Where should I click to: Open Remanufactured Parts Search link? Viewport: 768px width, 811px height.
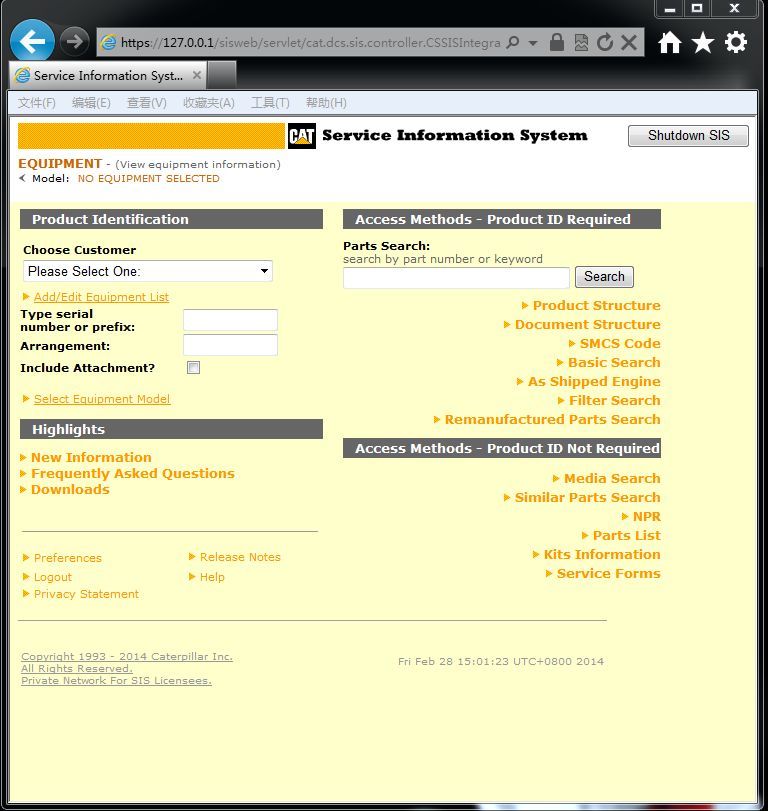point(552,419)
